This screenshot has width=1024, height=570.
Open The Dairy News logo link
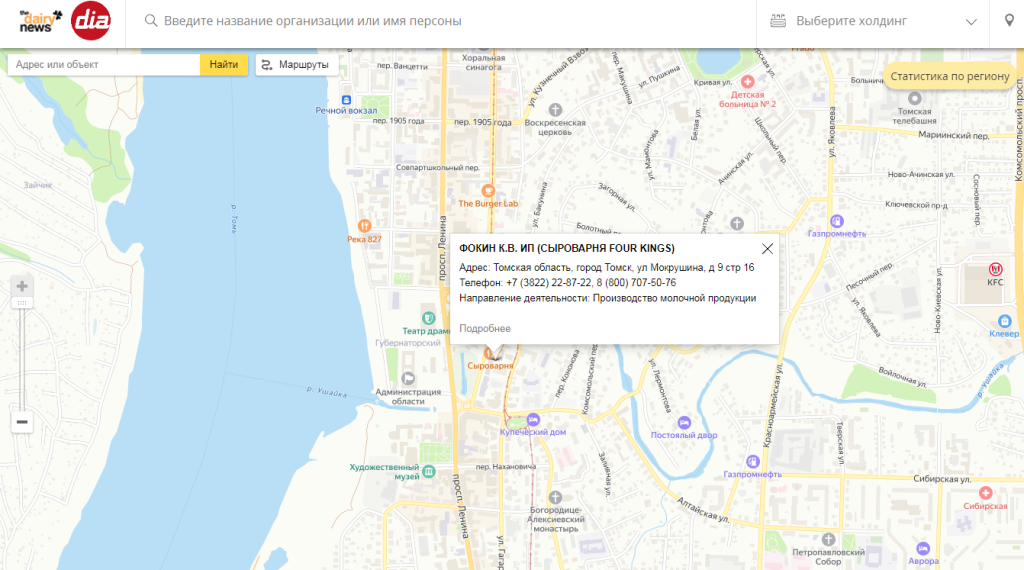pyautogui.click(x=40, y=21)
